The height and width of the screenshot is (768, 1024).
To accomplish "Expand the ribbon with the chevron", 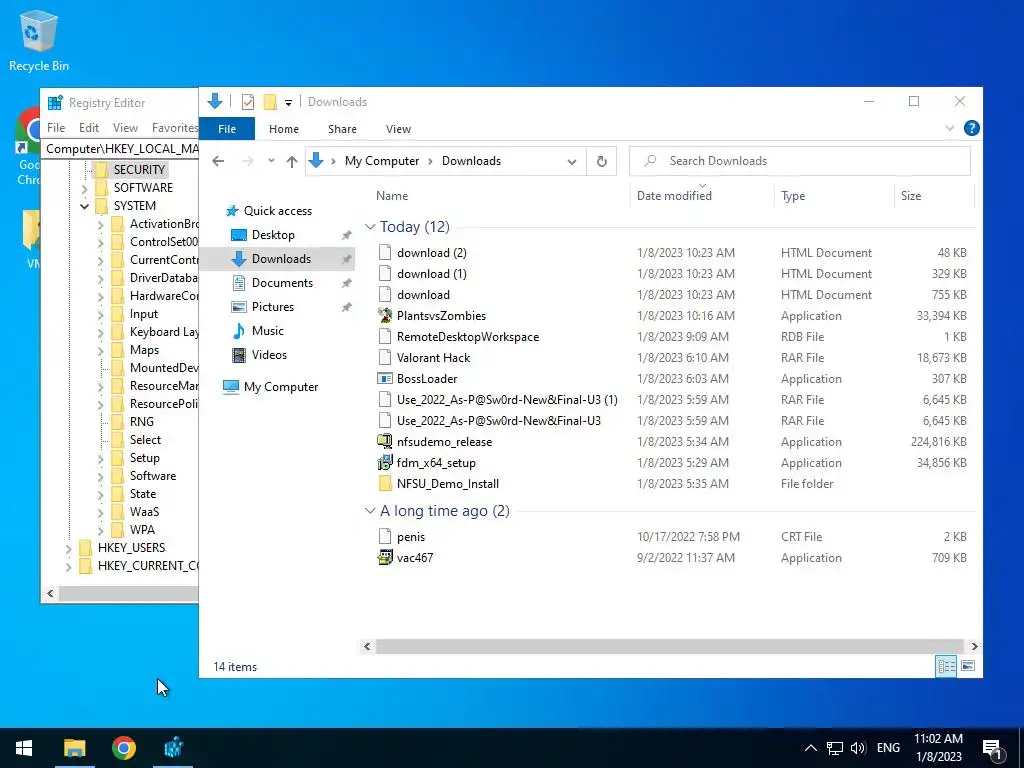I will click(950, 129).
